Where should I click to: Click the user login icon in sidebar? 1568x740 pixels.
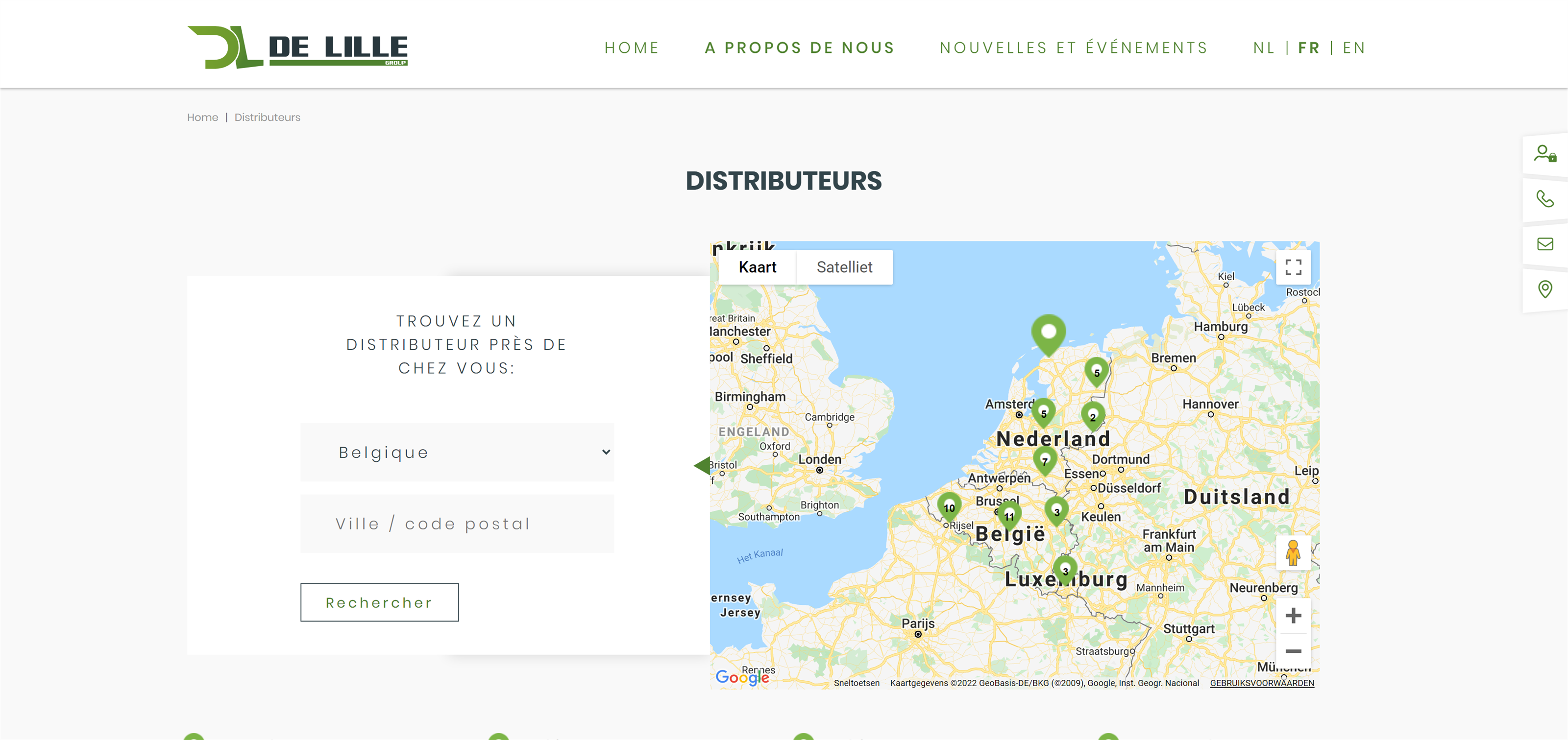(x=1544, y=153)
